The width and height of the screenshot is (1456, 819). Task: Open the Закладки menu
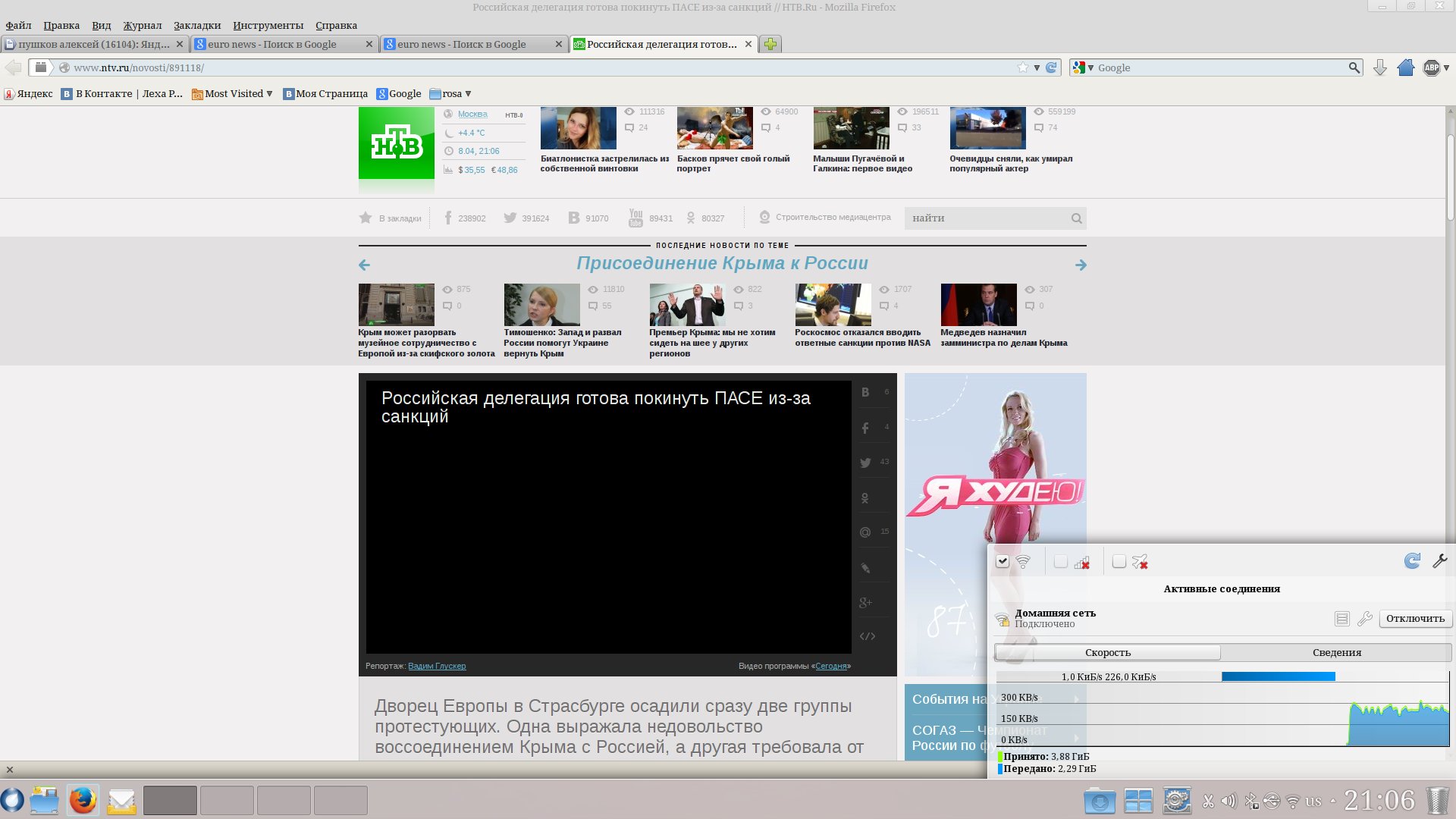[196, 25]
